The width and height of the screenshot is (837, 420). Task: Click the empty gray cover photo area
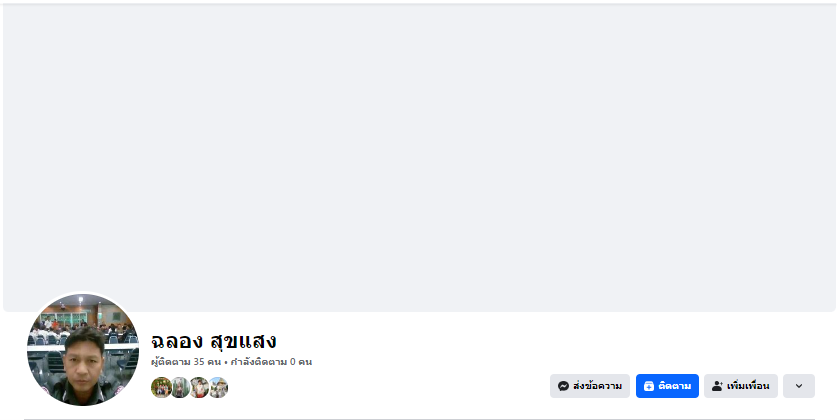click(419, 155)
